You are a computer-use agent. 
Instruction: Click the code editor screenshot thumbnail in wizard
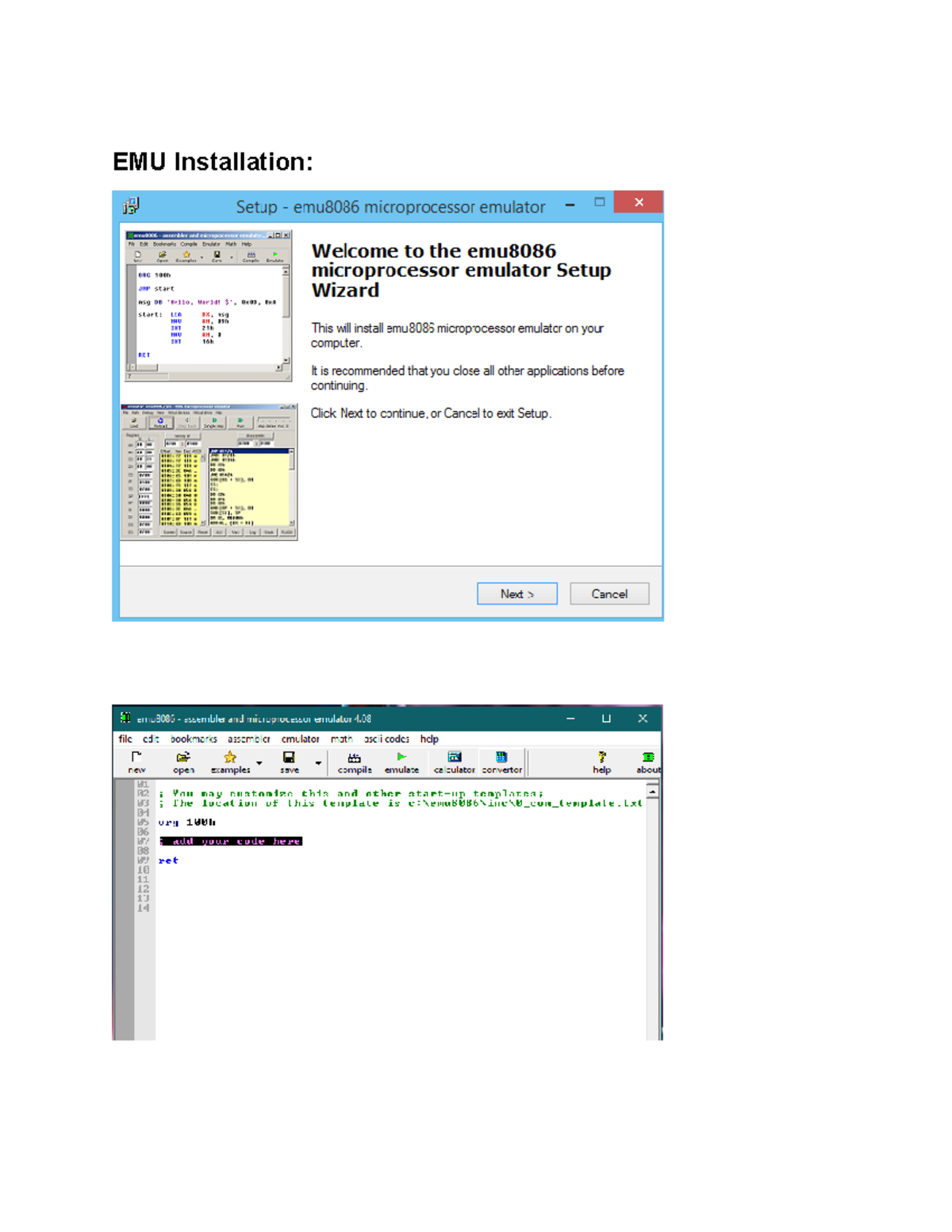[208, 305]
